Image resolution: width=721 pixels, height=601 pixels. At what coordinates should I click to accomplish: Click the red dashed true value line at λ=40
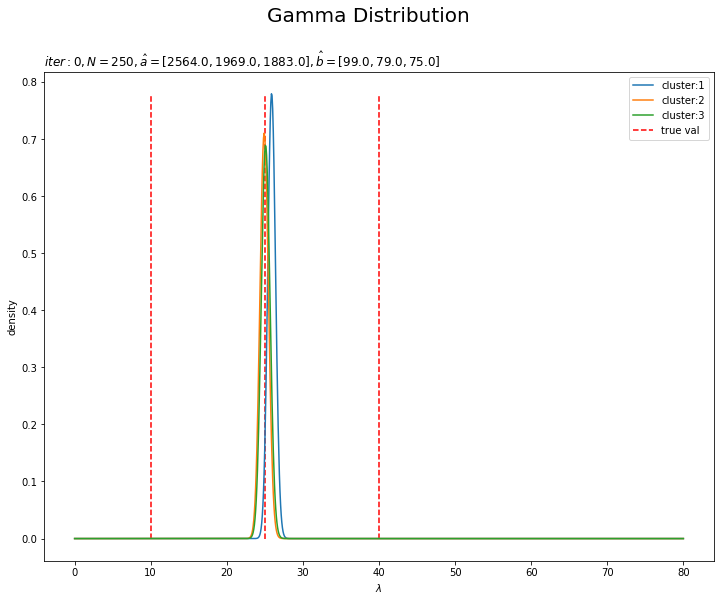[x=379, y=317]
